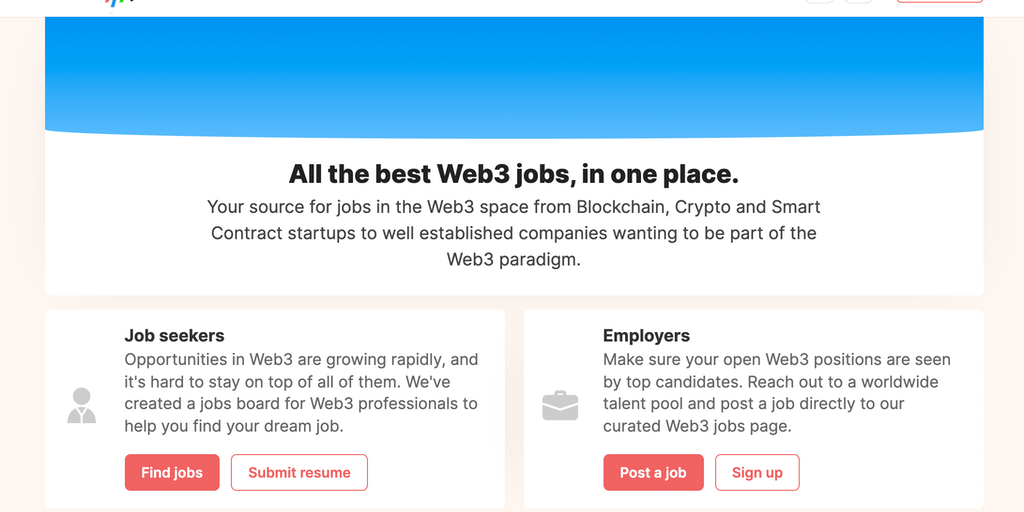Viewport: 1024px width, 512px height.
Task: Click empty space right of Sign up
Action: (890, 472)
